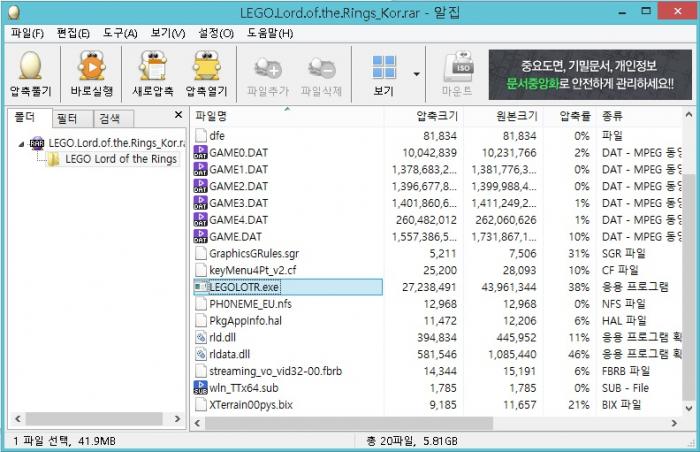The image size is (700, 452).
Task: Click folder panel scroll-left arrow
Action: coord(18,419)
